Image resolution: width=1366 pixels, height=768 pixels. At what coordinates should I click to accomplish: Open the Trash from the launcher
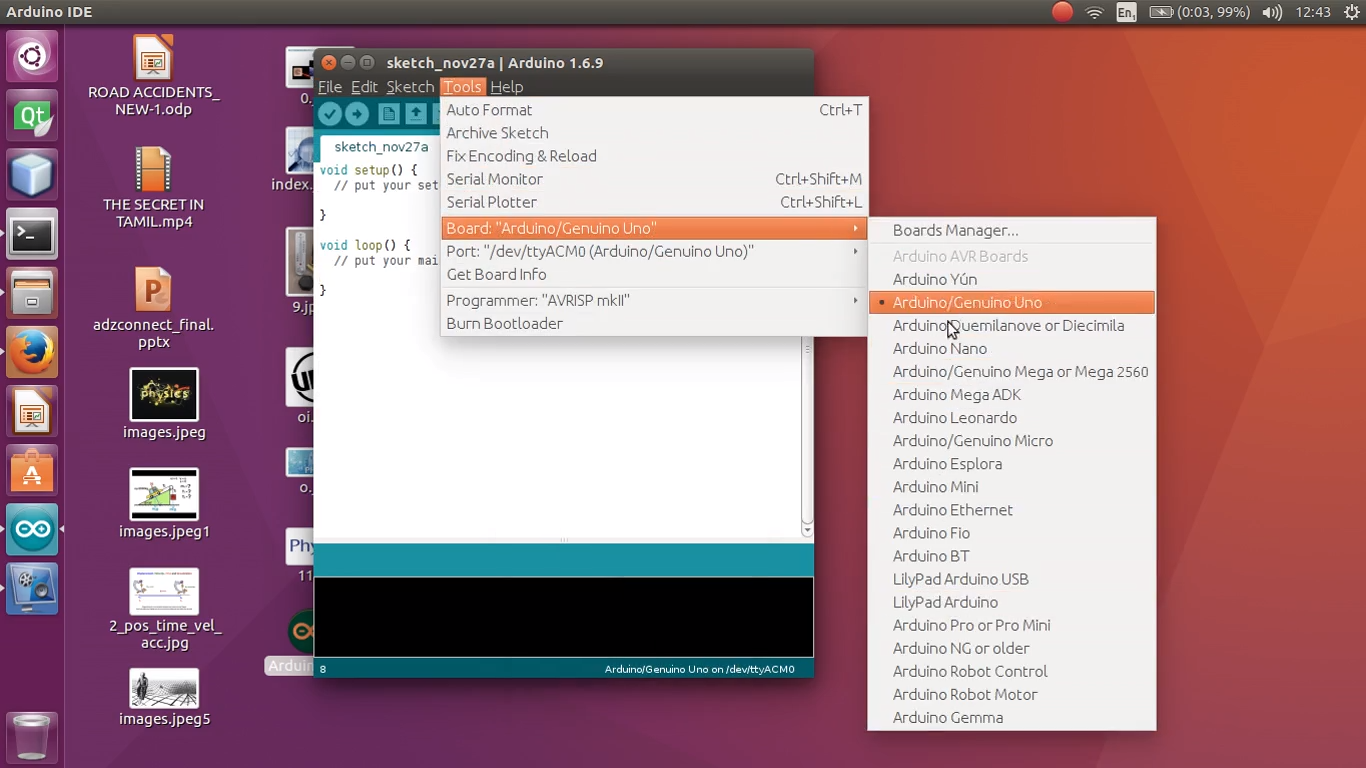click(32, 737)
